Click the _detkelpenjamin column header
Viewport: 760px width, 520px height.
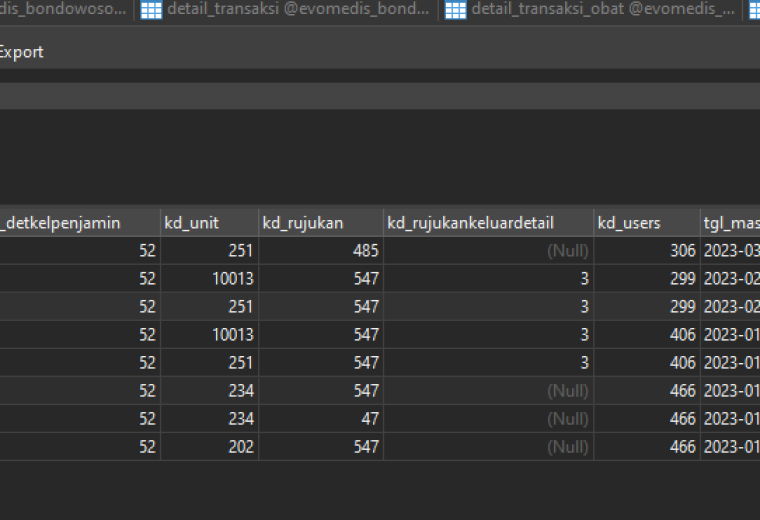coord(80,223)
